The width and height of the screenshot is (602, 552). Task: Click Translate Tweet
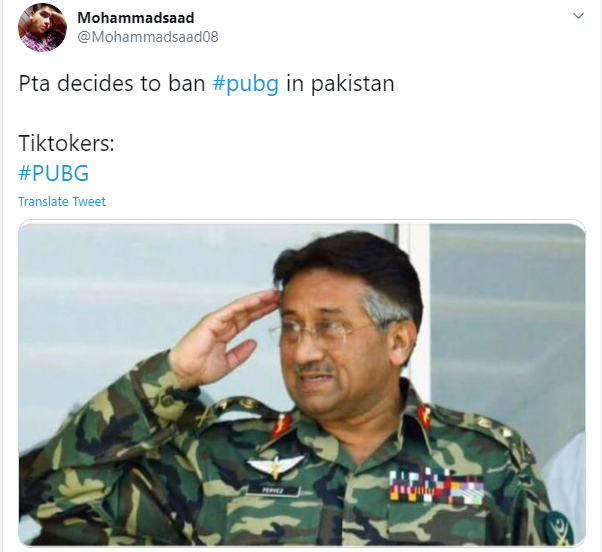point(62,202)
